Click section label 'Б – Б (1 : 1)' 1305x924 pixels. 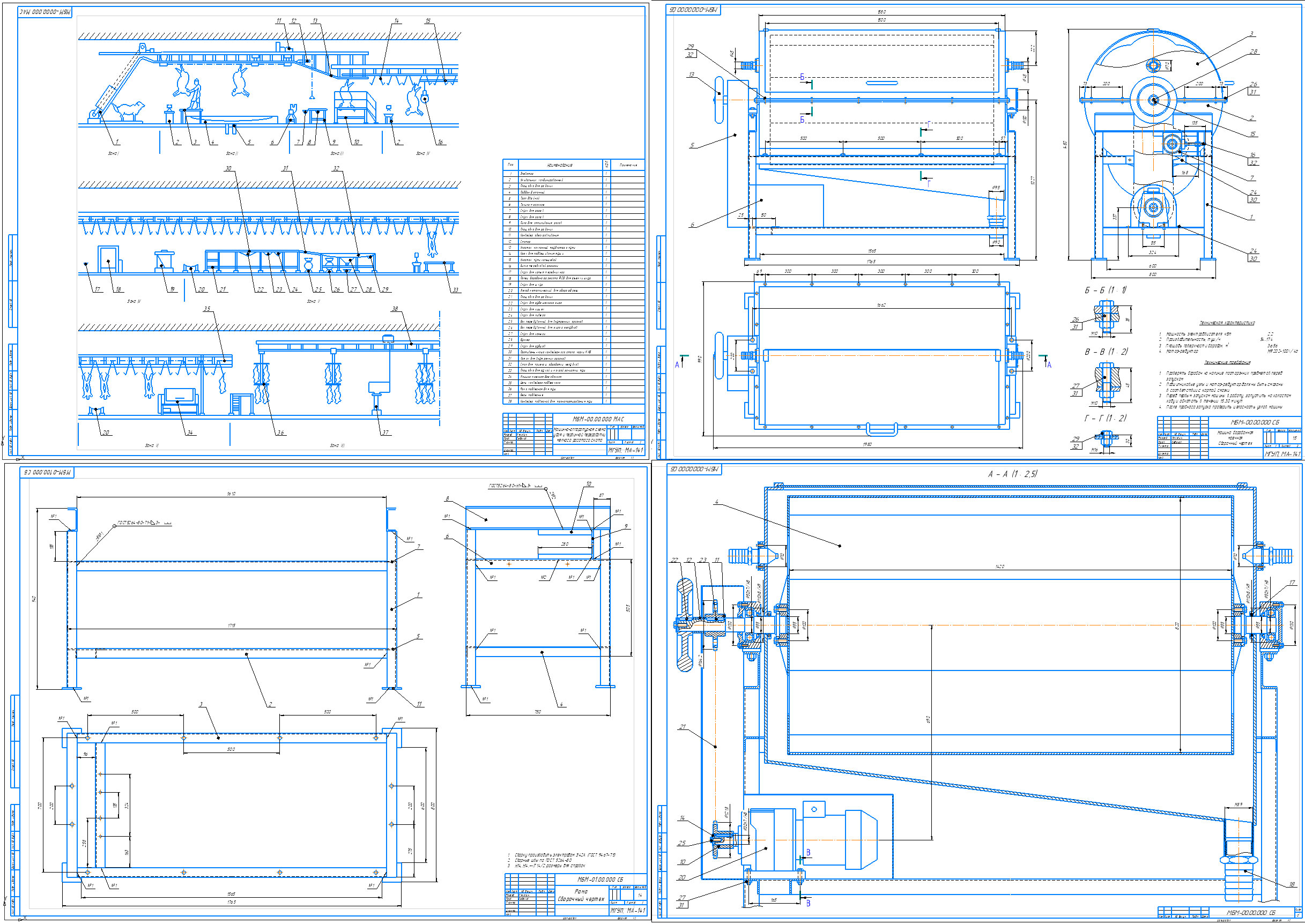[1104, 290]
